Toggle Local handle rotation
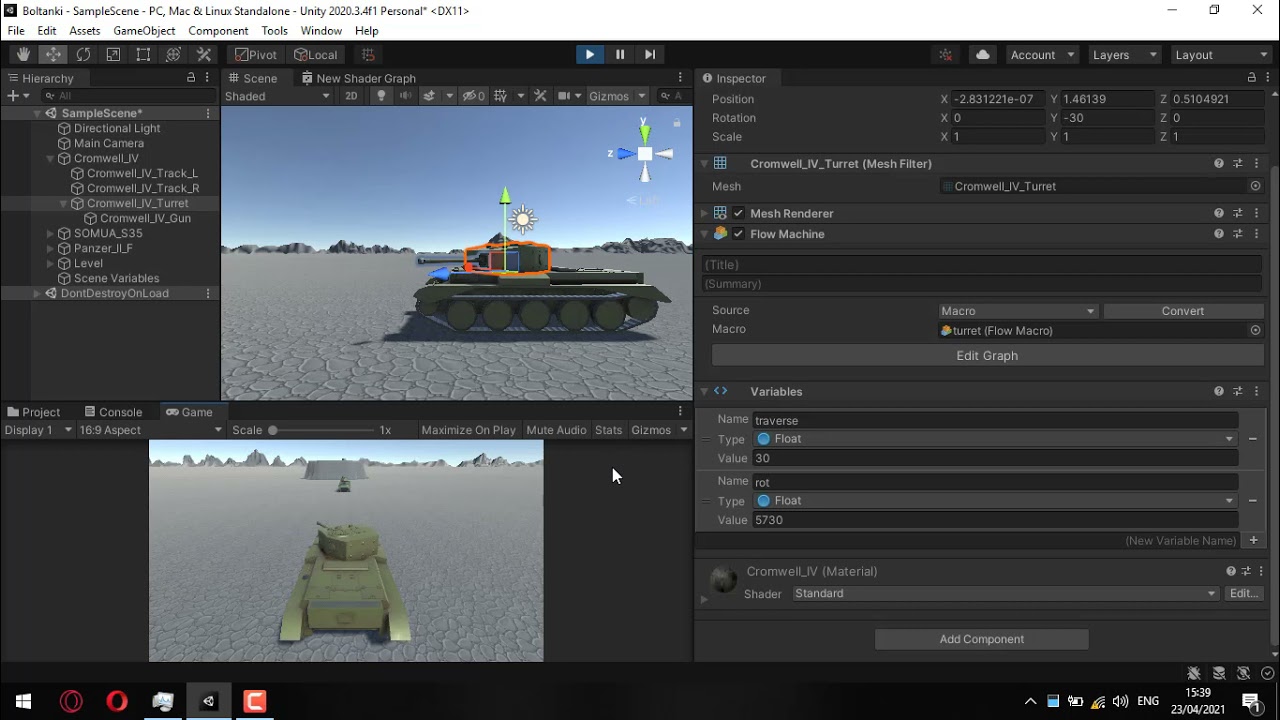Viewport: 1280px width, 720px height. tap(316, 55)
